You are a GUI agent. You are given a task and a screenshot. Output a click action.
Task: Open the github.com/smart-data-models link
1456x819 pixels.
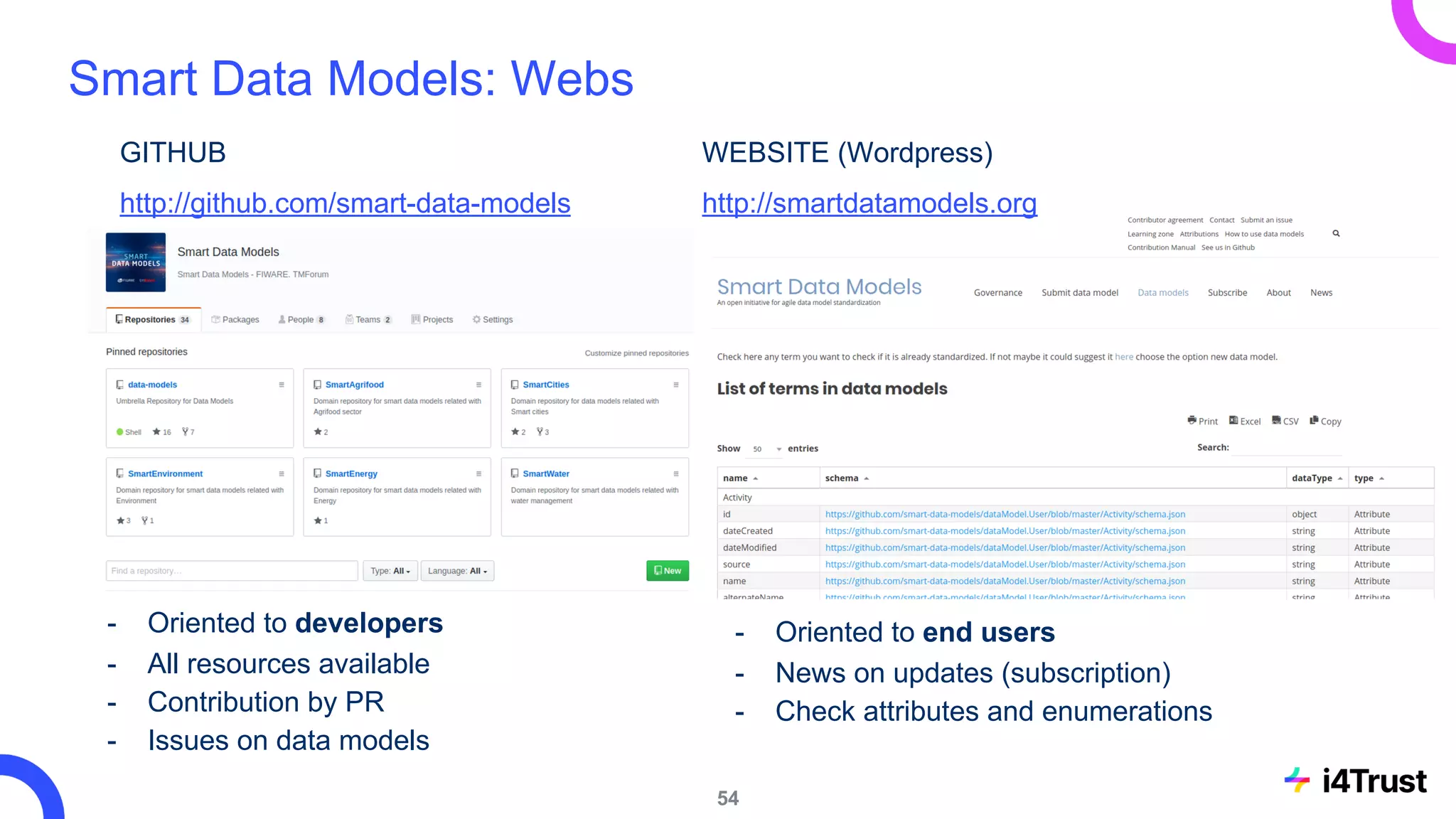[345, 203]
